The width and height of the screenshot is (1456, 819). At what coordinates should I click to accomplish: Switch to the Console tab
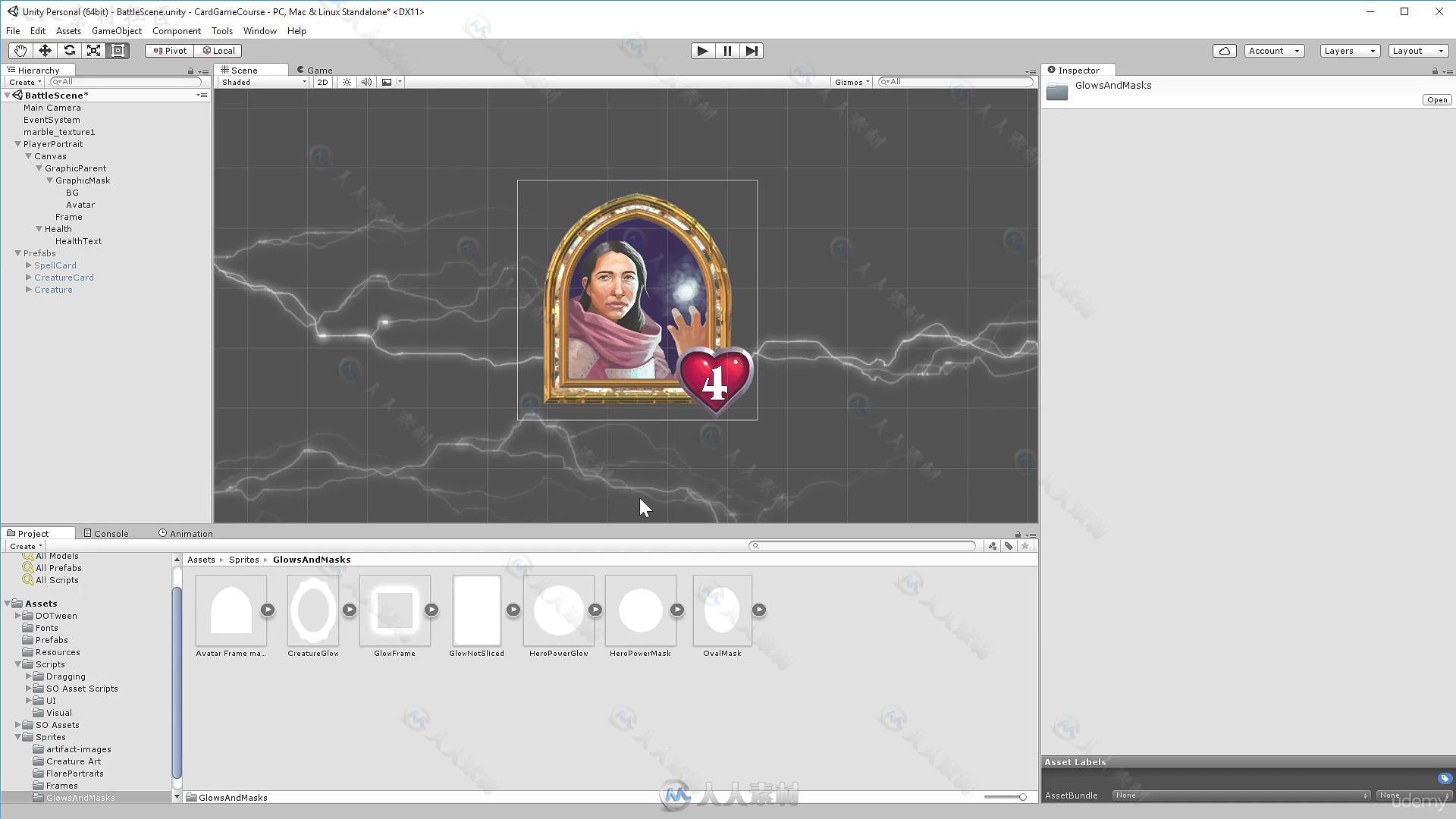(x=106, y=534)
